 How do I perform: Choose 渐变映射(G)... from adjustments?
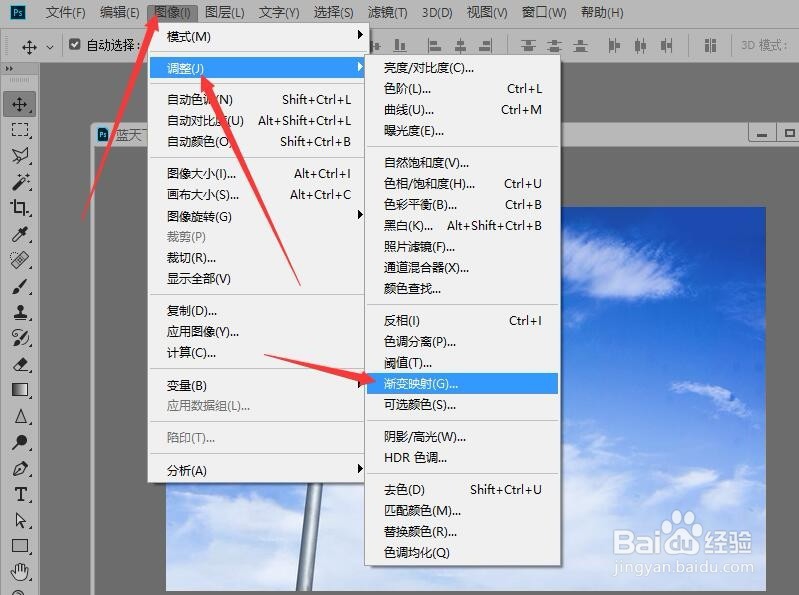click(462, 384)
